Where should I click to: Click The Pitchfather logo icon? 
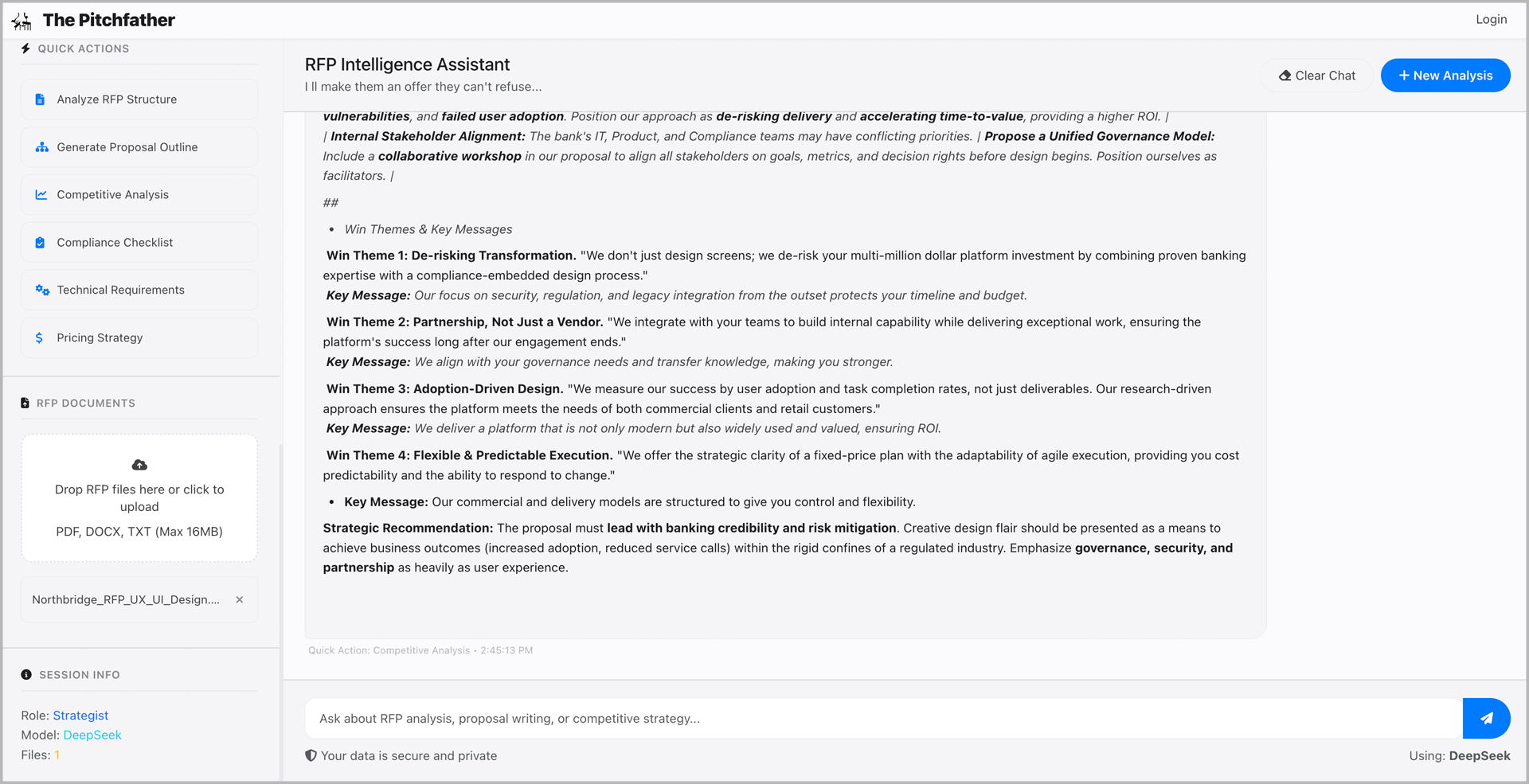pos(22,21)
